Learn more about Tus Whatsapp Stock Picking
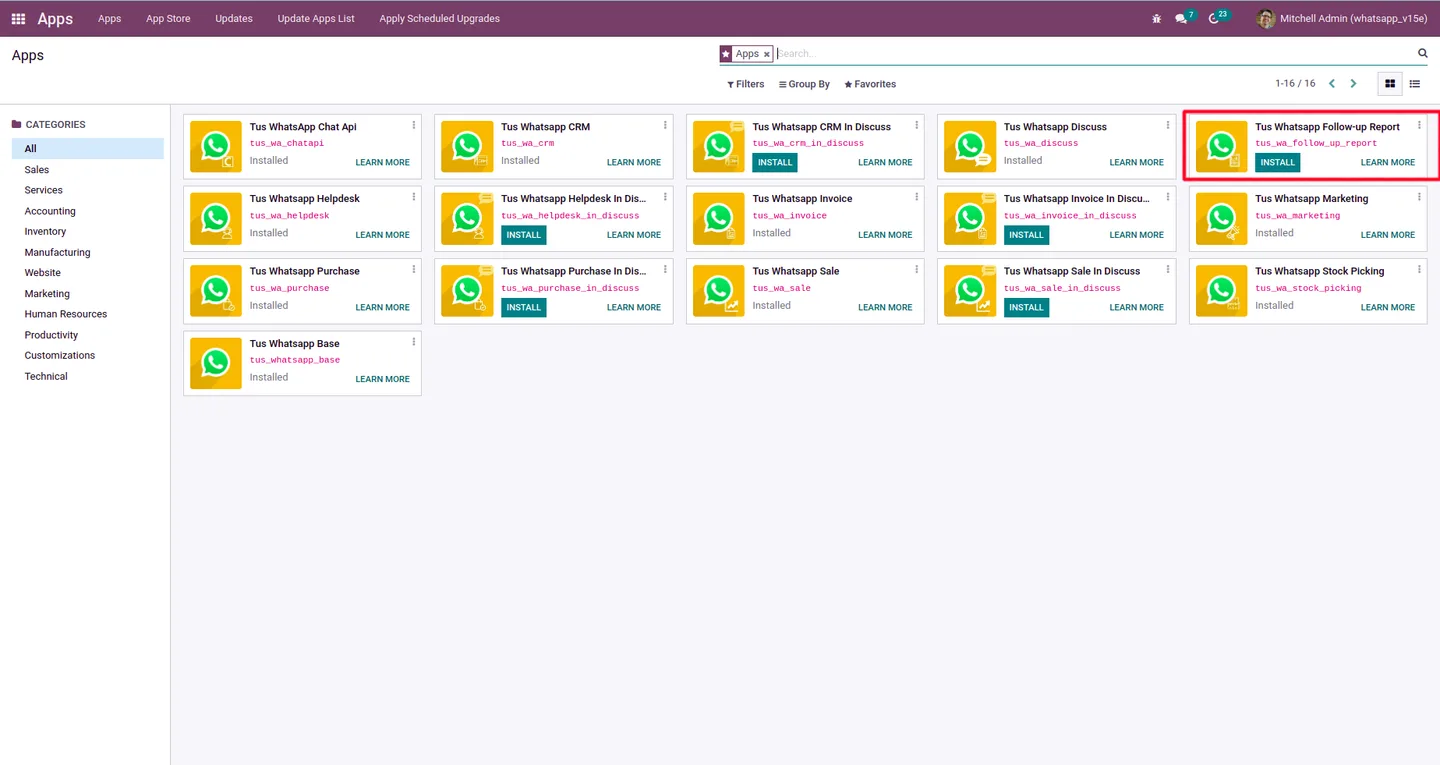The height and width of the screenshot is (765, 1440). point(1388,307)
